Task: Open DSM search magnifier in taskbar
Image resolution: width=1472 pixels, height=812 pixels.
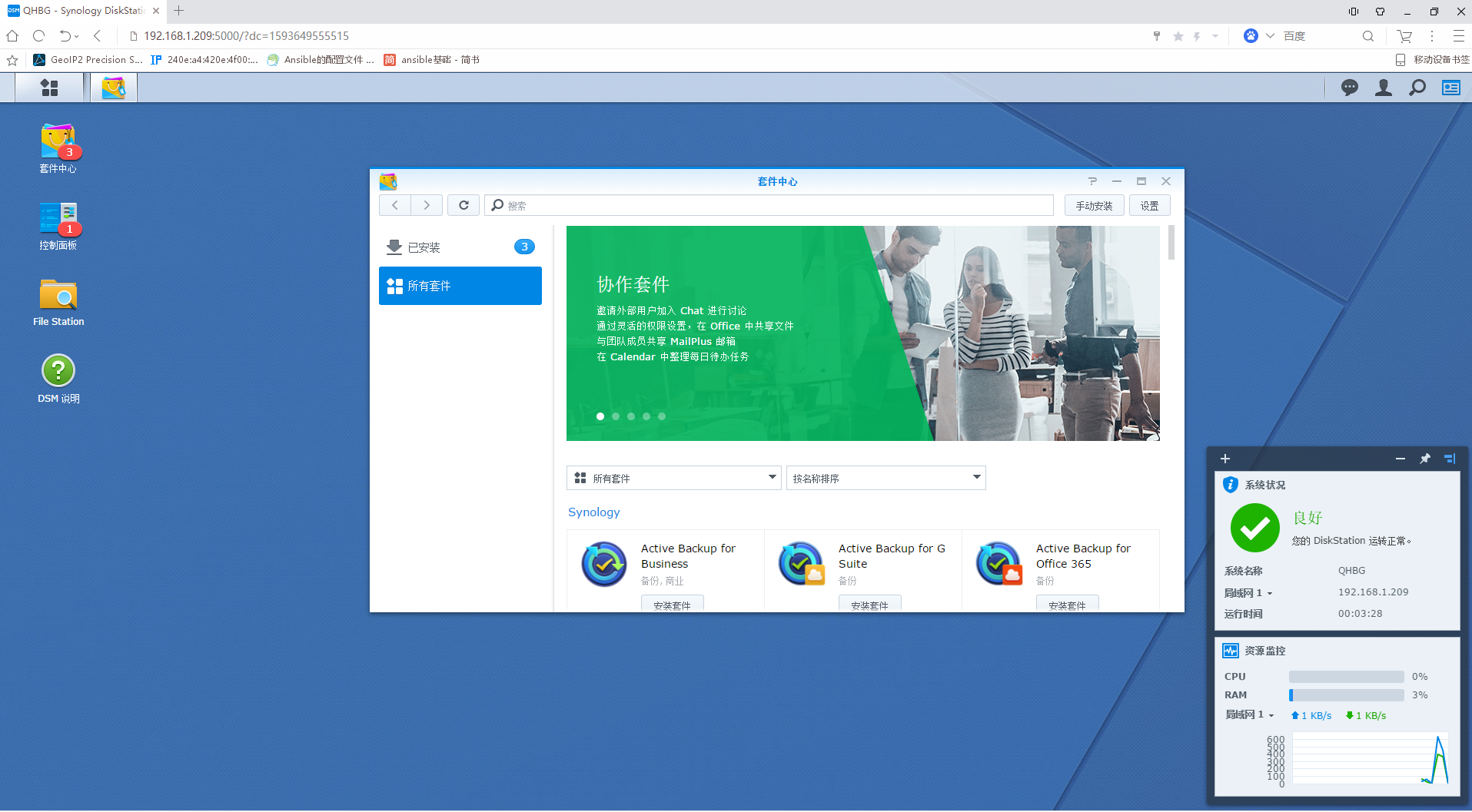Action: tap(1417, 88)
